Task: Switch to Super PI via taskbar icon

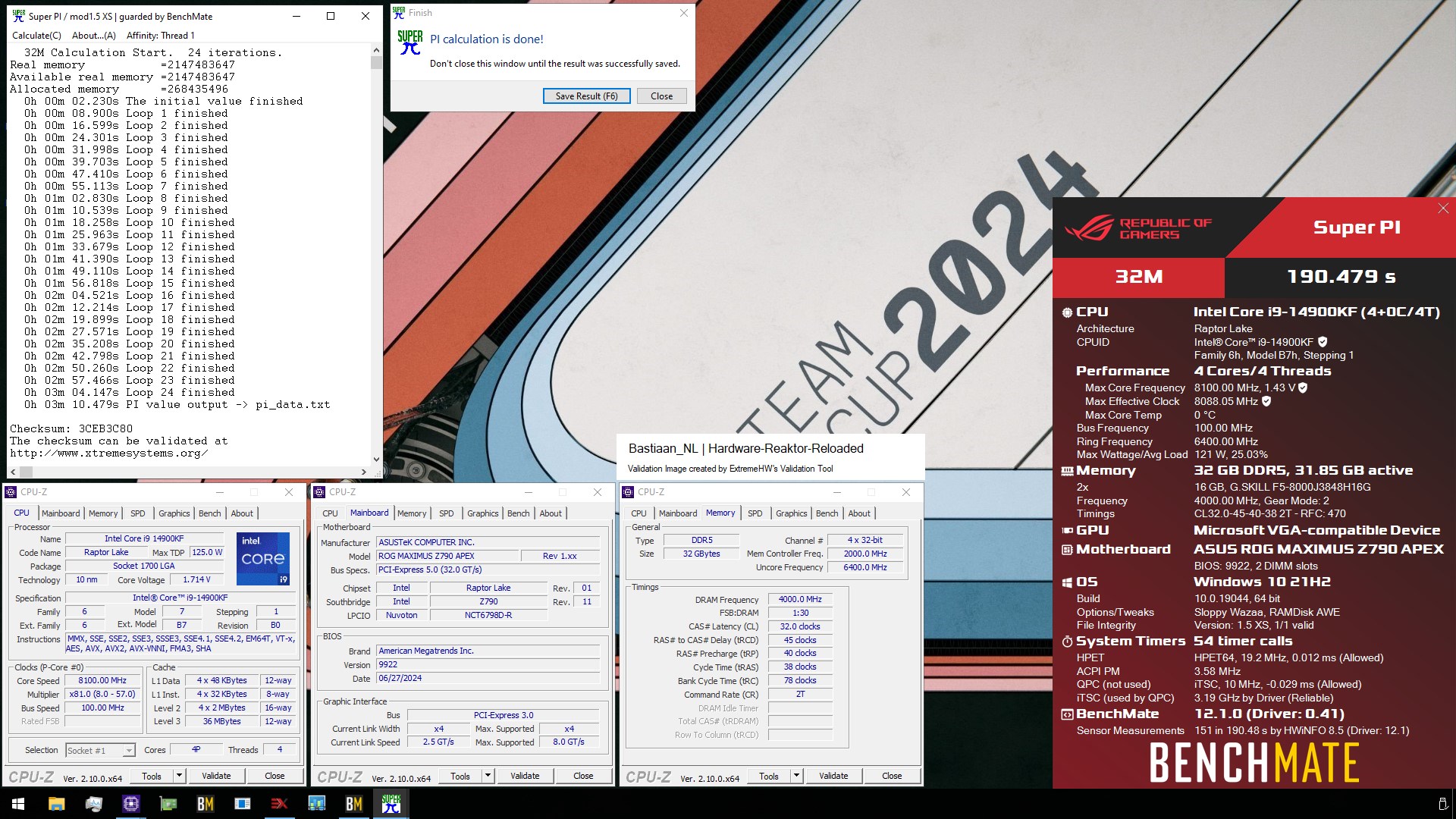Action: click(391, 804)
